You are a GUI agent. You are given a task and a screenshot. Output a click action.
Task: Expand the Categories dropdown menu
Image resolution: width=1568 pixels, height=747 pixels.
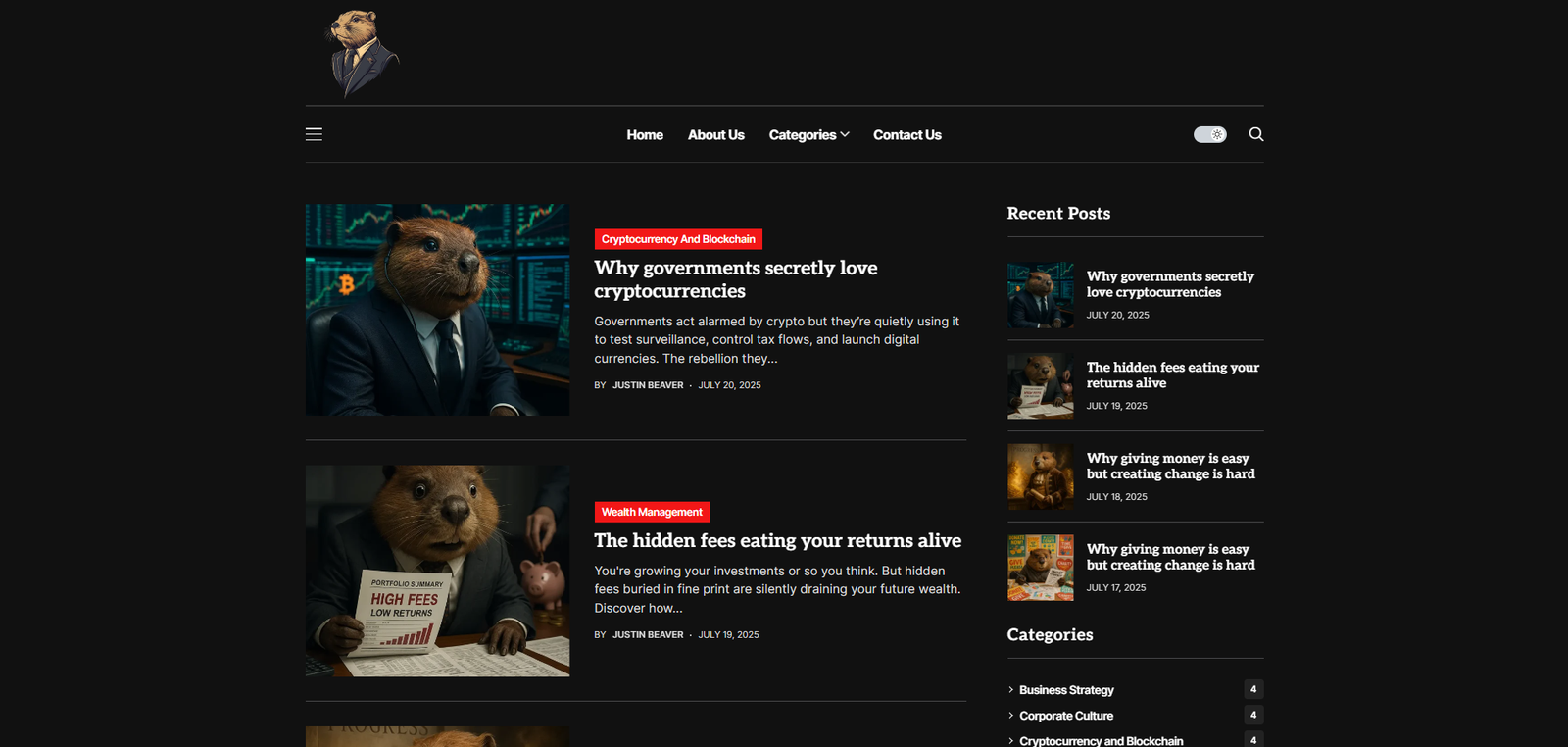pos(808,135)
